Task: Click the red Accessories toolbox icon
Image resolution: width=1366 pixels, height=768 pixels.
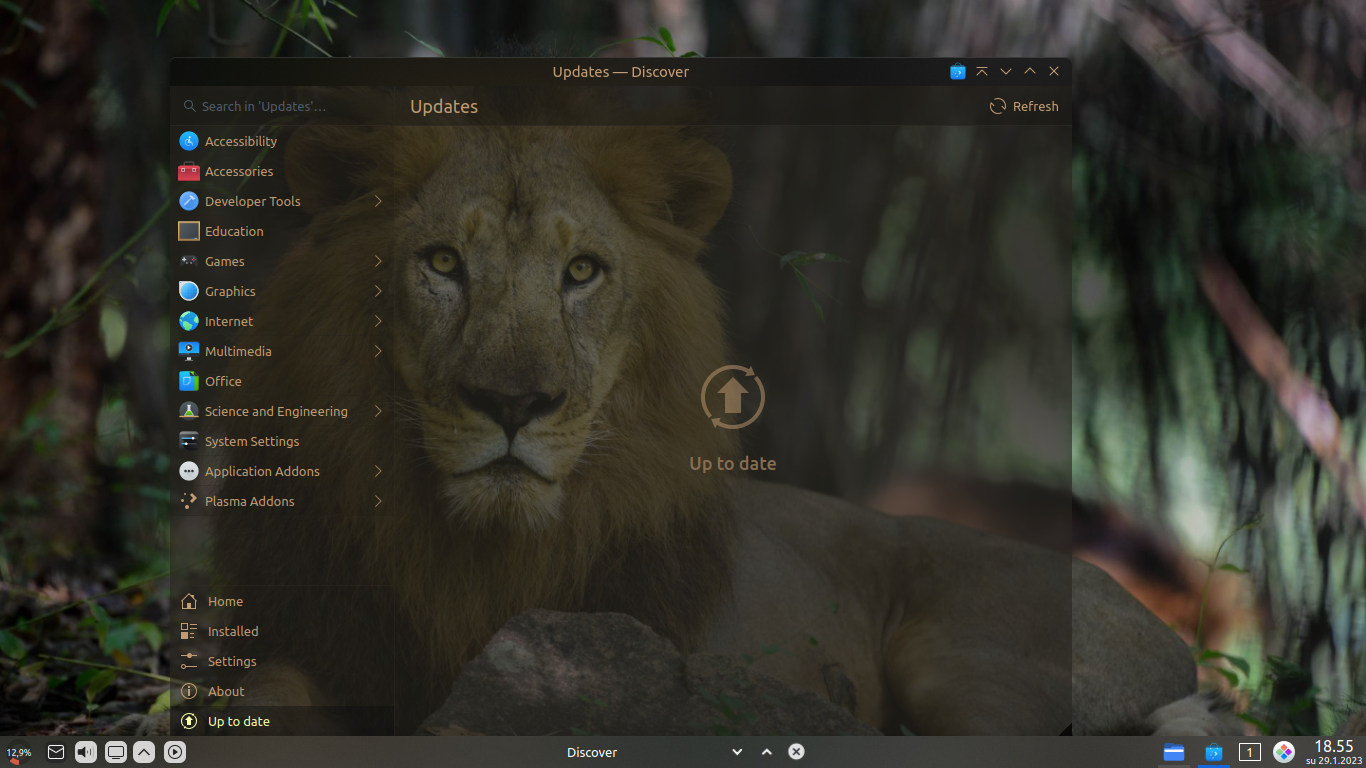Action: (189, 171)
